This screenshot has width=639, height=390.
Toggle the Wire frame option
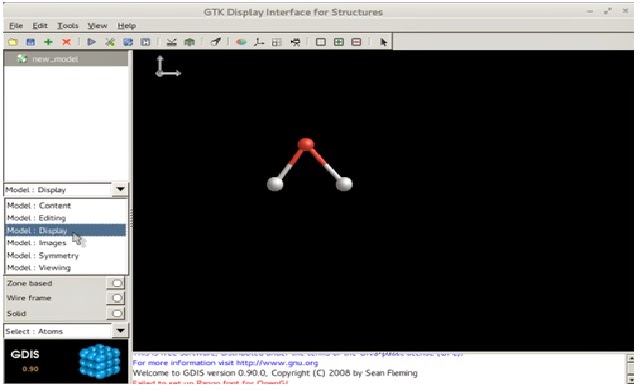pos(116,298)
